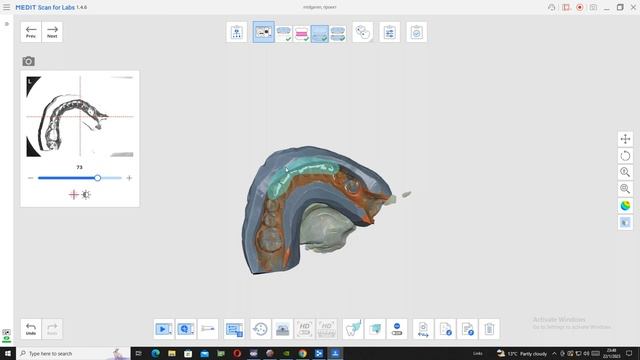Toggle the blue switch option icon
Image resolution: width=640 pixels, height=360 pixels.
click(397, 329)
